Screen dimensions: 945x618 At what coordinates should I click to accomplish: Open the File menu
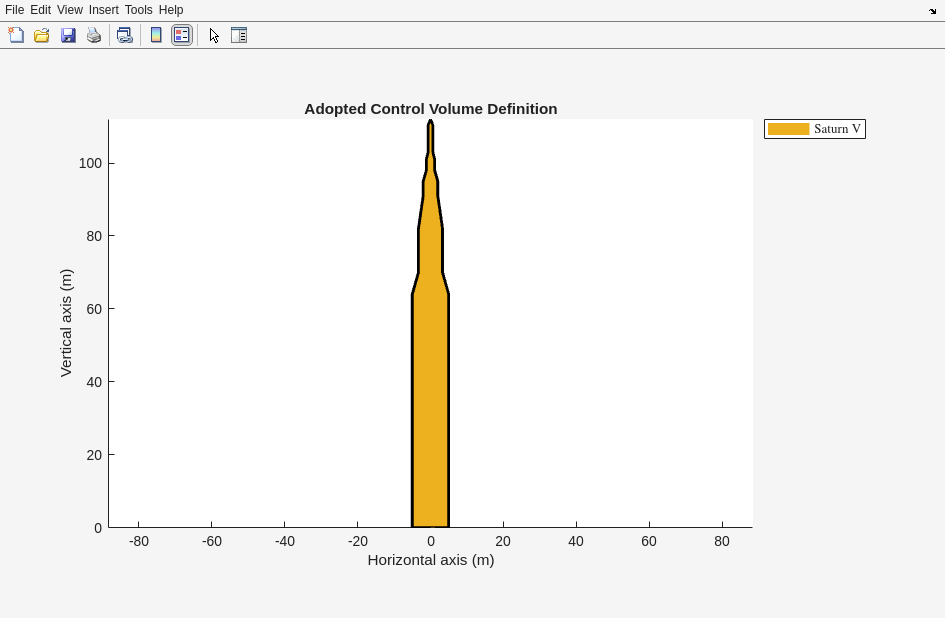click(14, 10)
